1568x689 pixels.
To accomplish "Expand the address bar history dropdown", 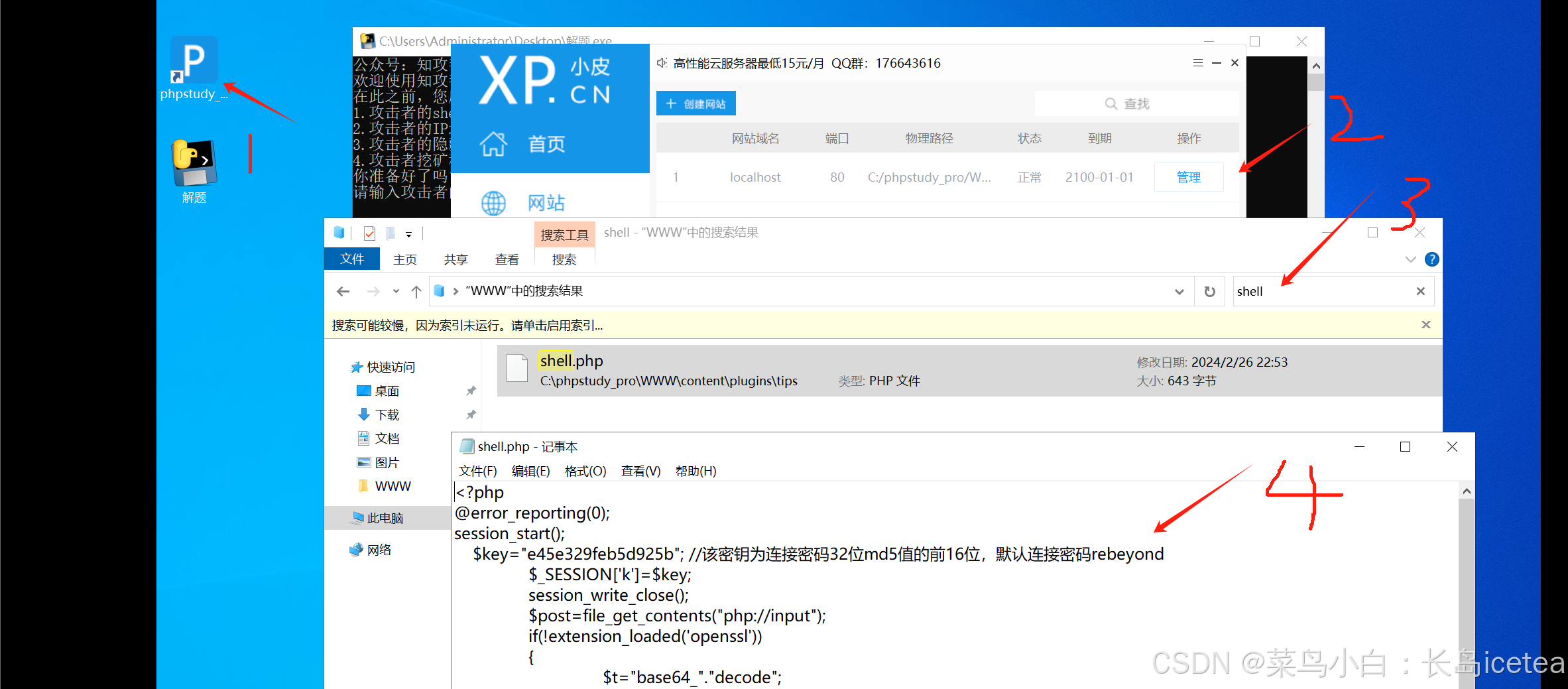I will tap(1179, 291).
